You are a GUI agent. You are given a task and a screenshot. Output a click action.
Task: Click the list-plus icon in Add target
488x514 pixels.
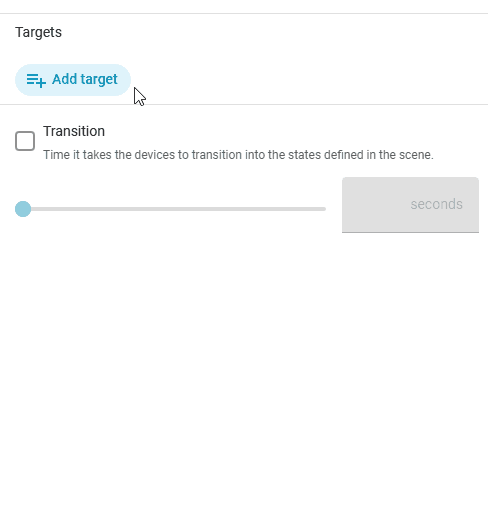click(x=36, y=80)
